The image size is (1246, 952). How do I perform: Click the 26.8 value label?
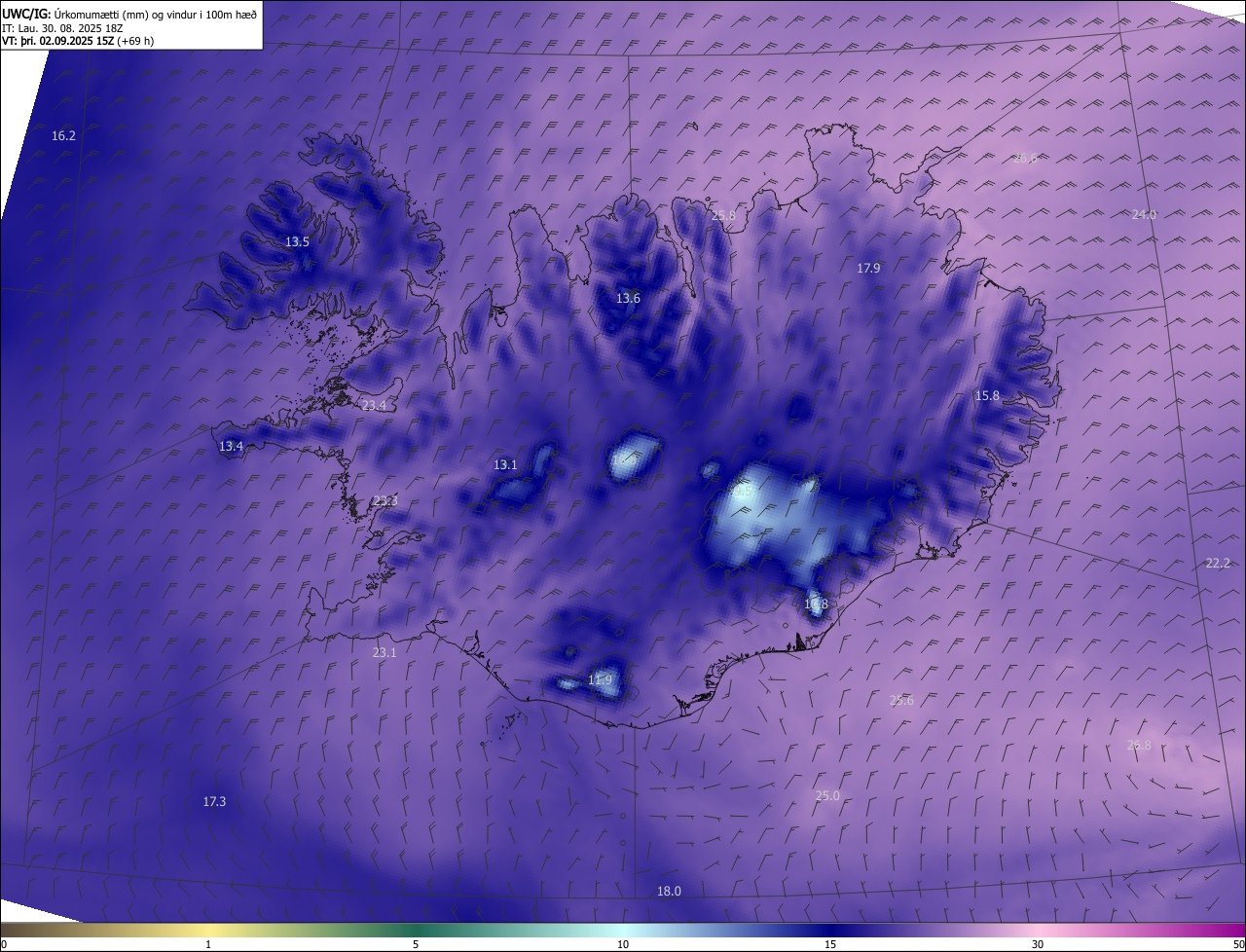click(x=1139, y=746)
